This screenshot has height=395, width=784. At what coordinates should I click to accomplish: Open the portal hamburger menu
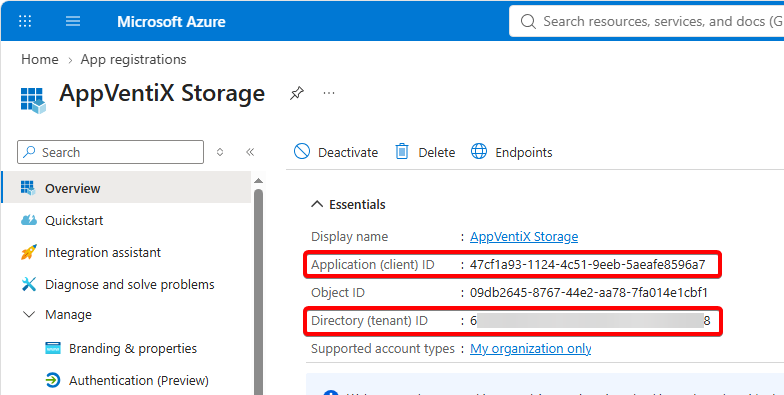pyautogui.click(x=73, y=21)
